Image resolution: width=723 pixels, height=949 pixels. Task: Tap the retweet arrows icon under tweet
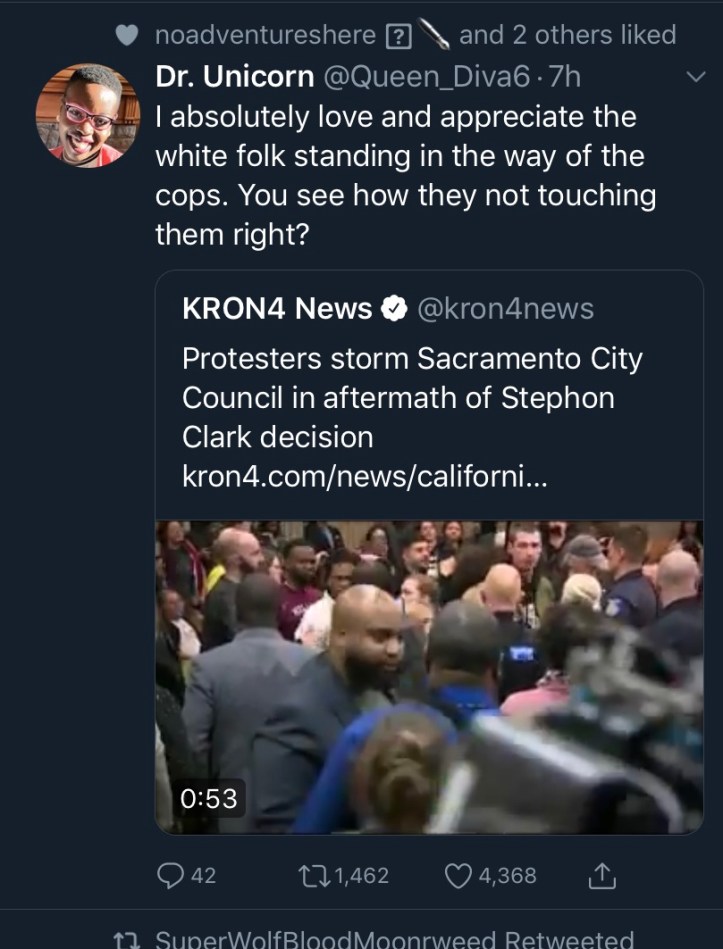coord(312,875)
